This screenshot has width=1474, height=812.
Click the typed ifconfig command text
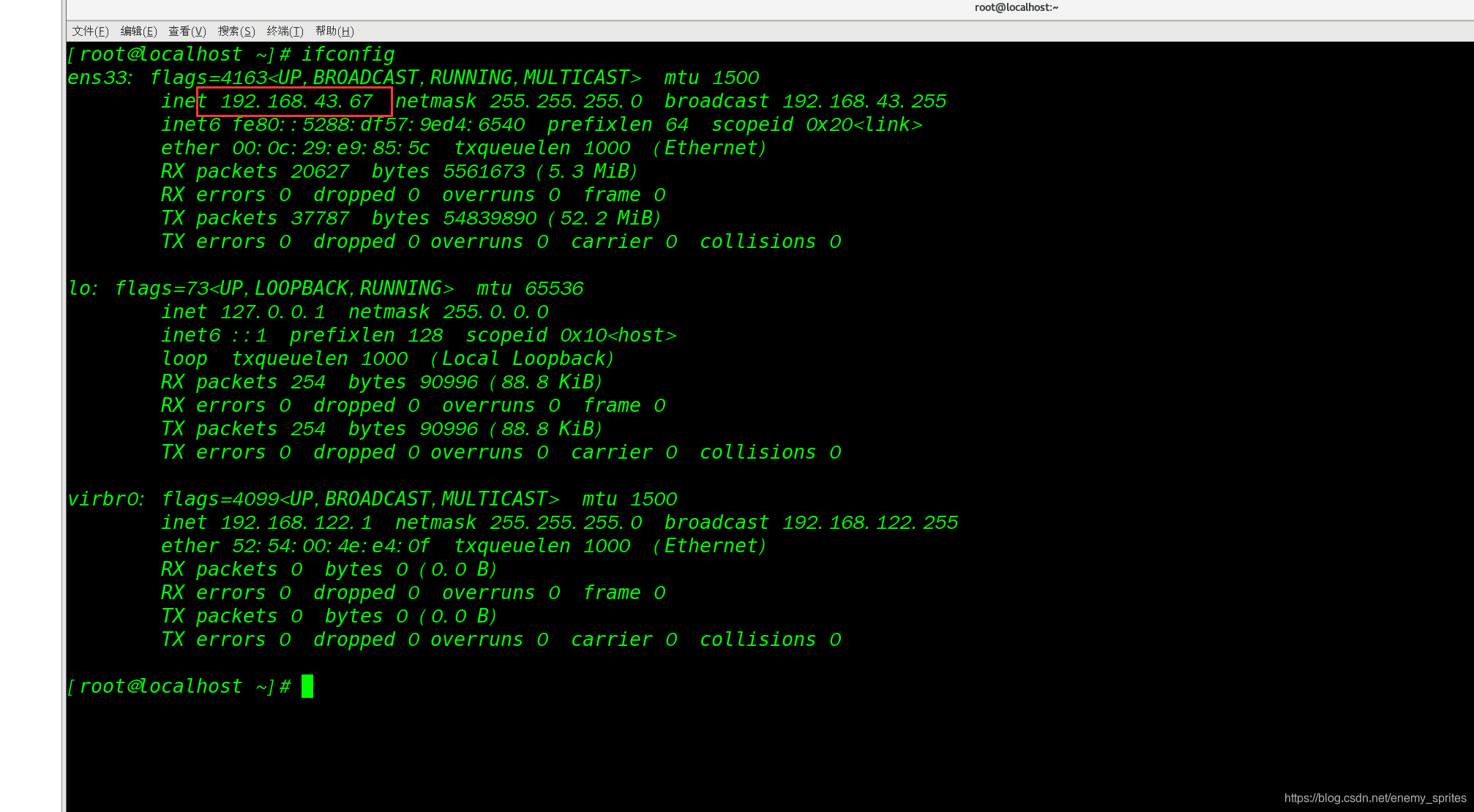click(x=348, y=54)
